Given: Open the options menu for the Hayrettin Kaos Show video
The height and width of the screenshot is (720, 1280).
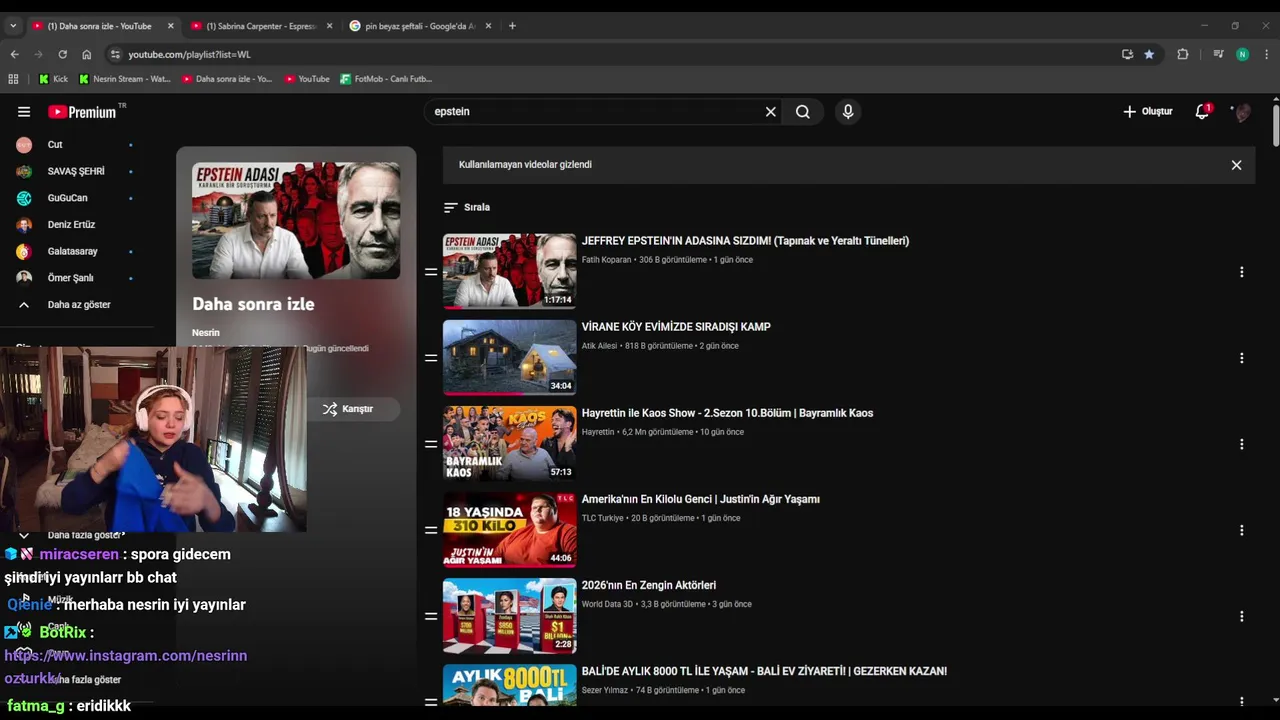Looking at the screenshot, I should coord(1241,444).
